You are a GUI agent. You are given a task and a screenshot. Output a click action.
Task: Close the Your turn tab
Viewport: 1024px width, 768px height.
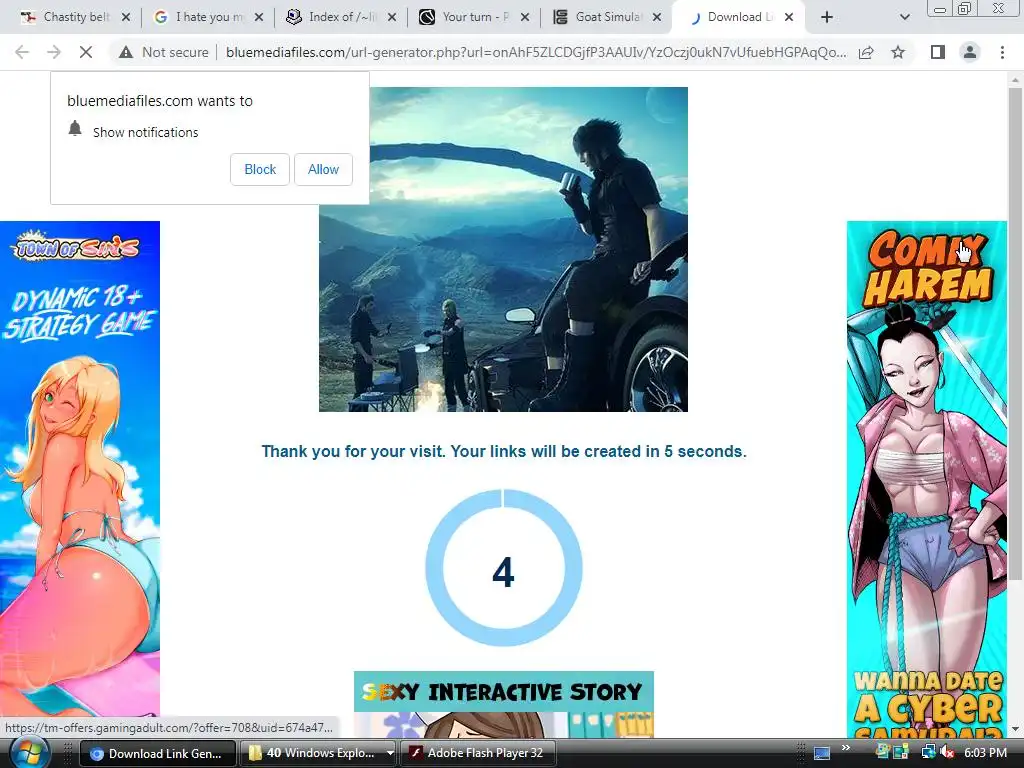(x=524, y=18)
